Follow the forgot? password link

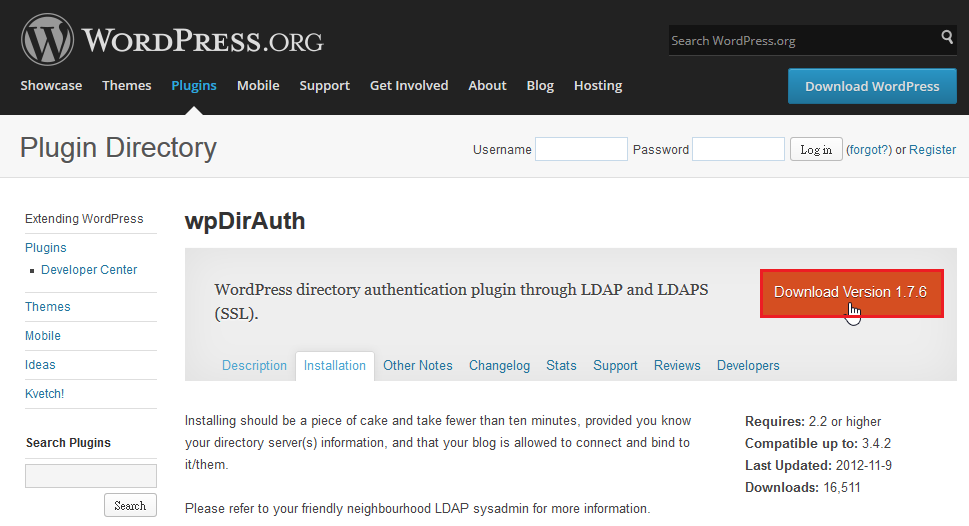coord(869,150)
